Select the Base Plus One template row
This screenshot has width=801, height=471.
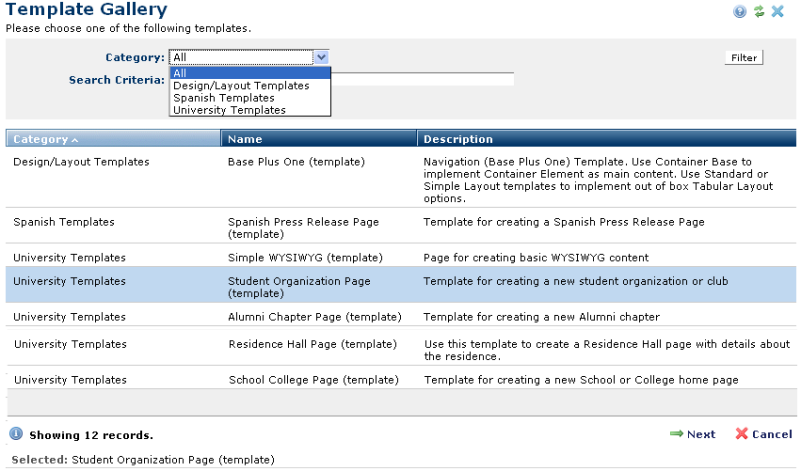coord(296,161)
